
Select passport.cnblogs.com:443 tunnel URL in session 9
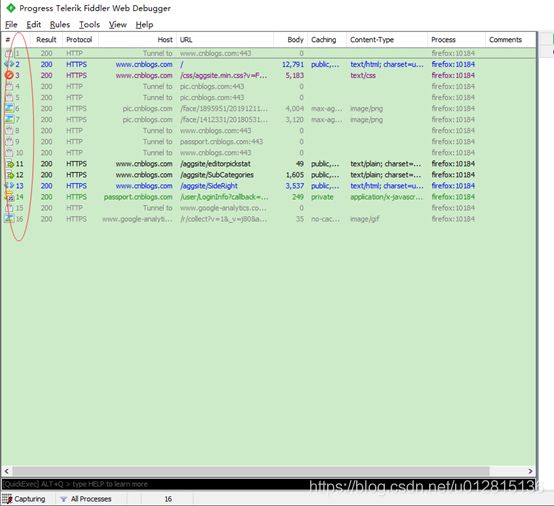(x=222, y=142)
